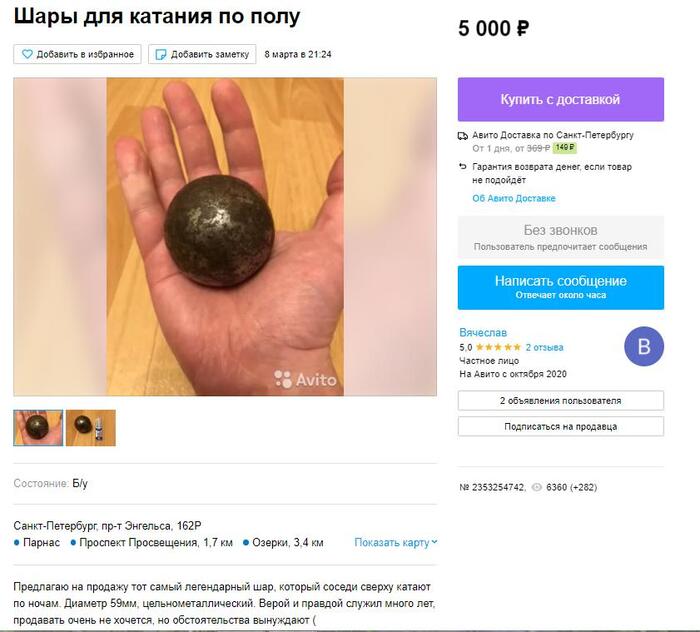Click the heart icon to favorite
The height and width of the screenshot is (632, 700).
(27, 54)
